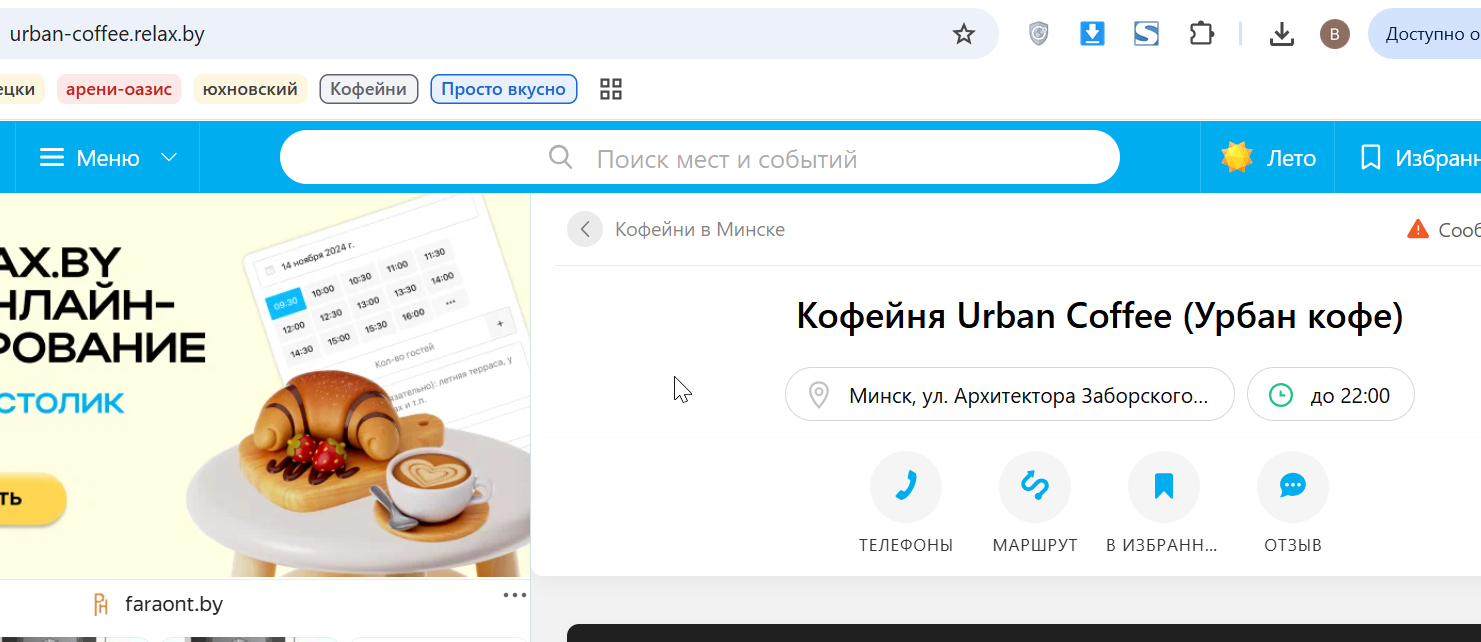Click the sun icon beside Лето
The height and width of the screenshot is (642, 1481).
[1237, 157]
